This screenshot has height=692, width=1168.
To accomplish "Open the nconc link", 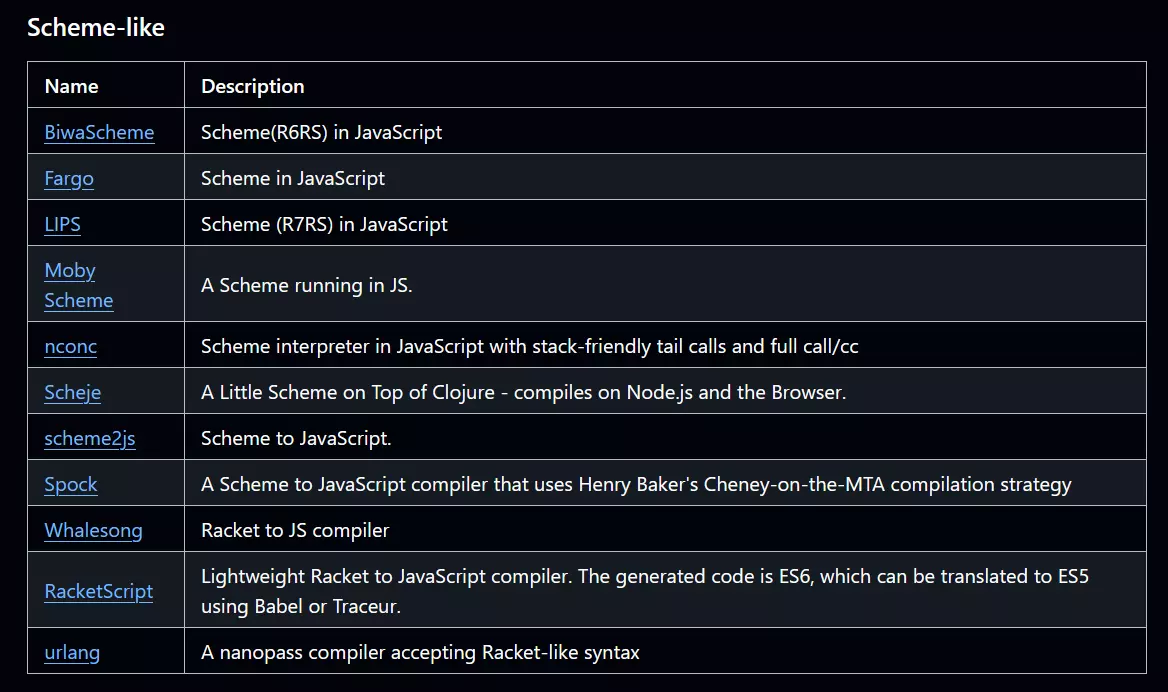I will [71, 346].
